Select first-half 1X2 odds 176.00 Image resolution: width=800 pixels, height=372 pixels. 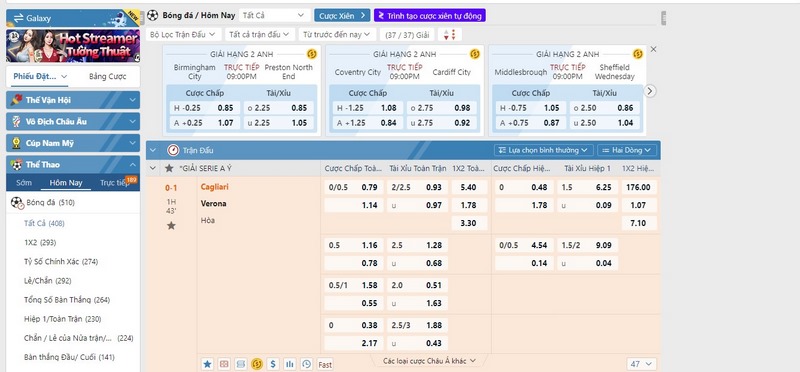(639, 187)
